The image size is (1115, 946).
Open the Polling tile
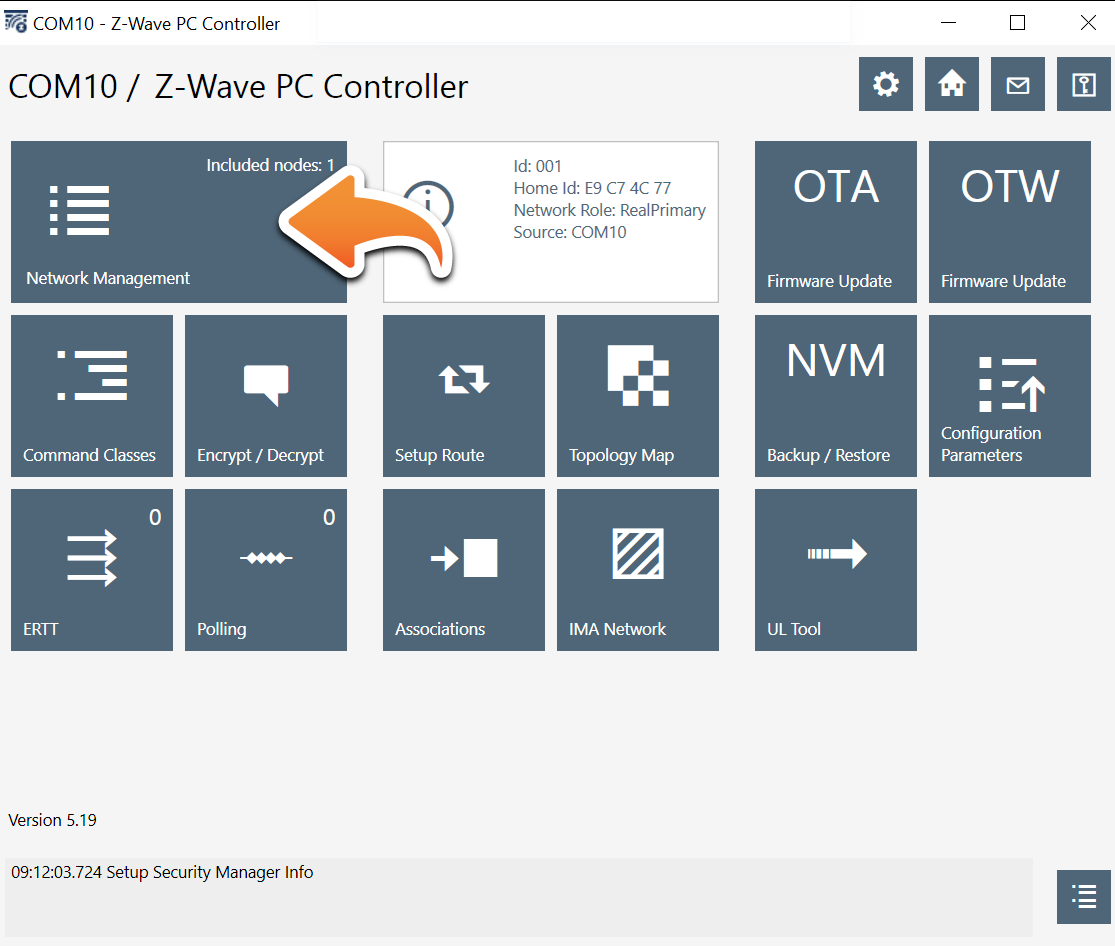[266, 570]
